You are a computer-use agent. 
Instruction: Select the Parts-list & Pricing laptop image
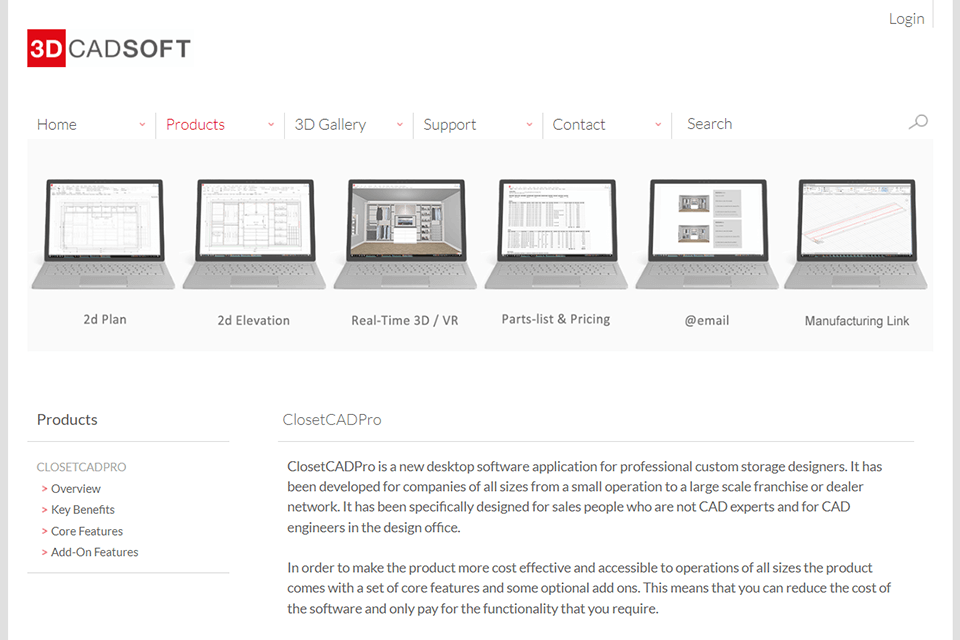[x=556, y=233]
